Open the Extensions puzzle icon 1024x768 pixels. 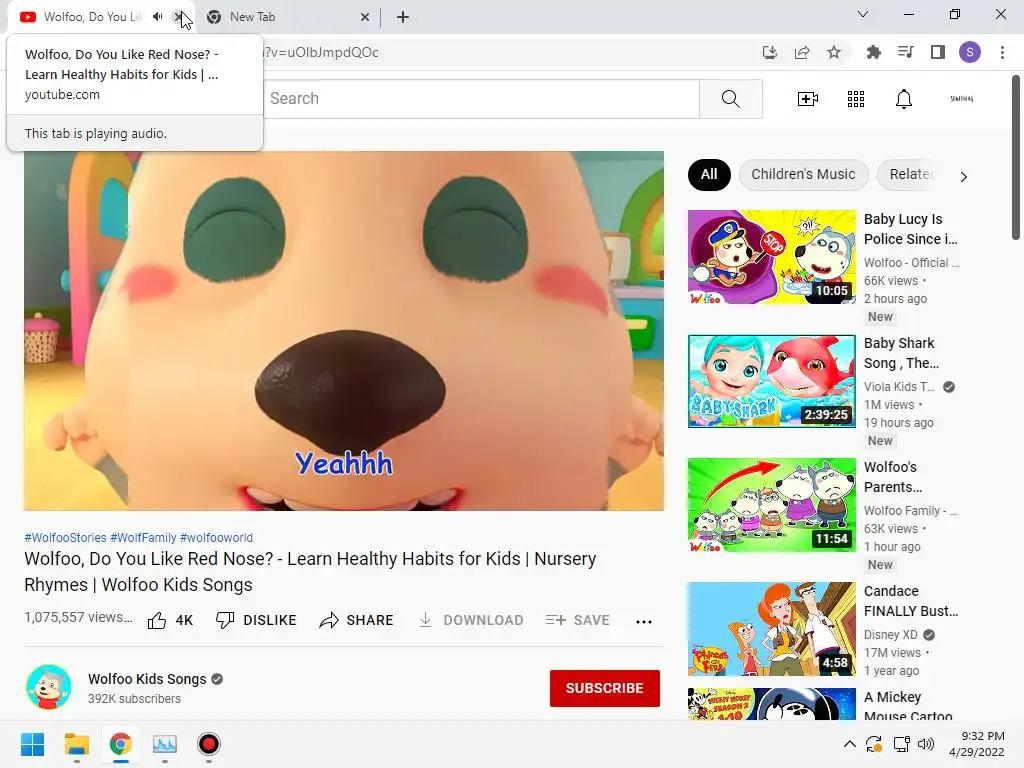pyautogui.click(x=873, y=52)
